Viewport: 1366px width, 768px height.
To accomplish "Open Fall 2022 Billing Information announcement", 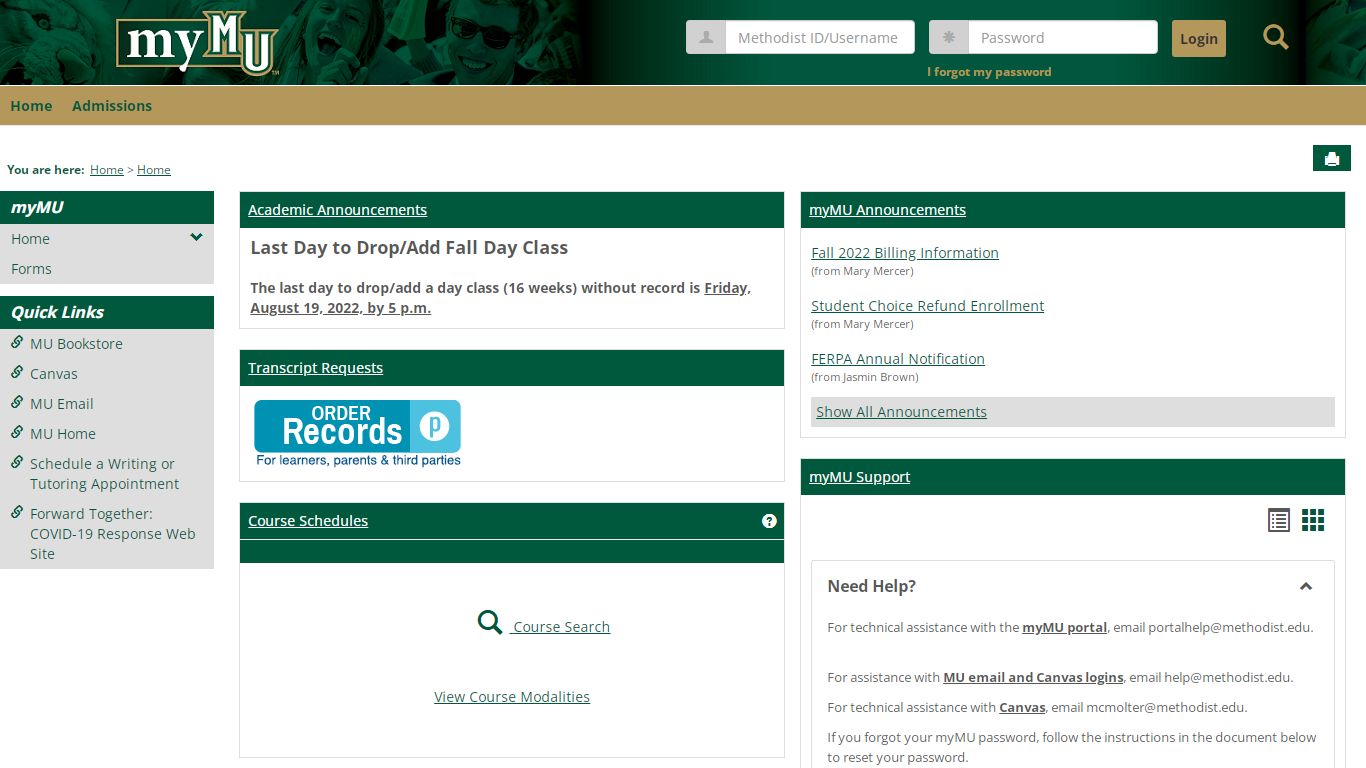I will click(905, 253).
